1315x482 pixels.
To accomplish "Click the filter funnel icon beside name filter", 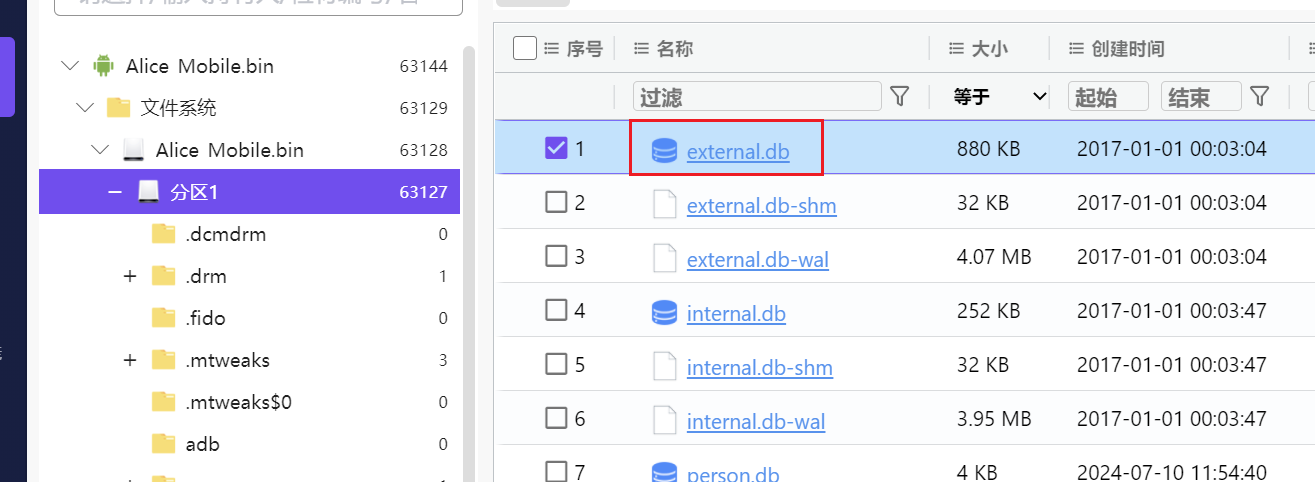I will point(900,96).
